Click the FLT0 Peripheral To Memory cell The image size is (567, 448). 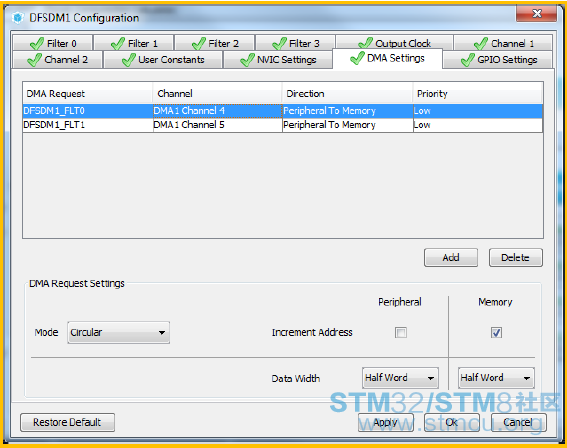[x=348, y=111]
